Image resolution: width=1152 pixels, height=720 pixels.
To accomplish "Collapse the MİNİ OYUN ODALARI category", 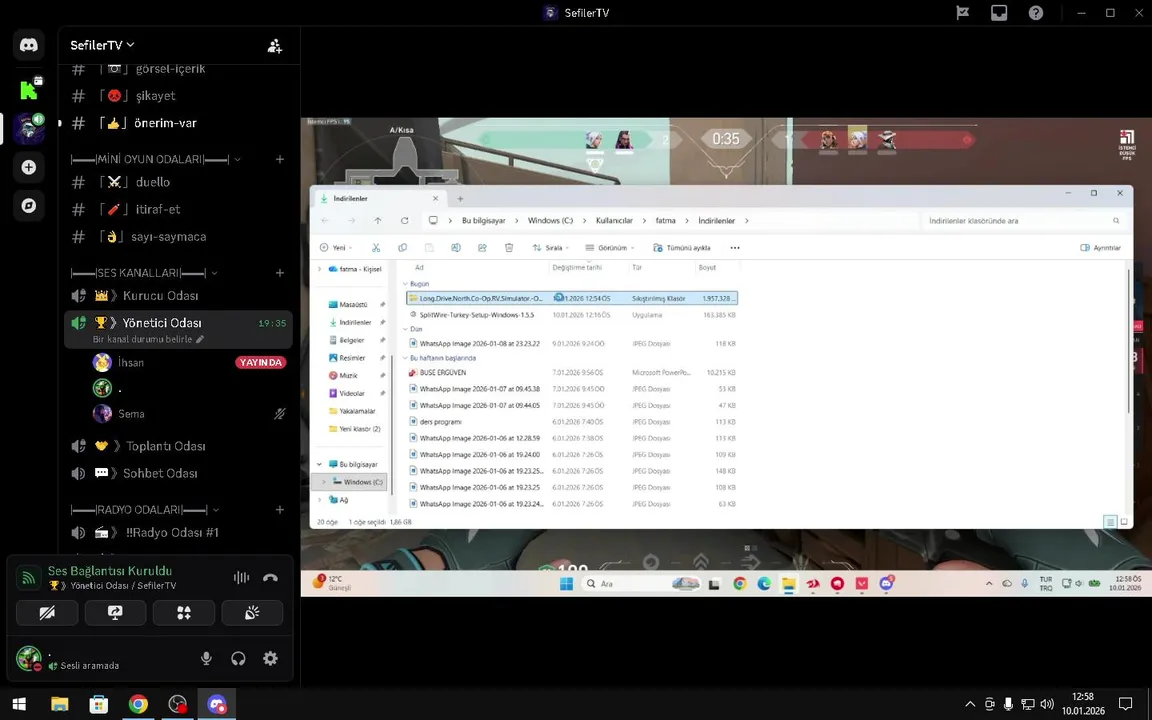I will (x=156, y=159).
